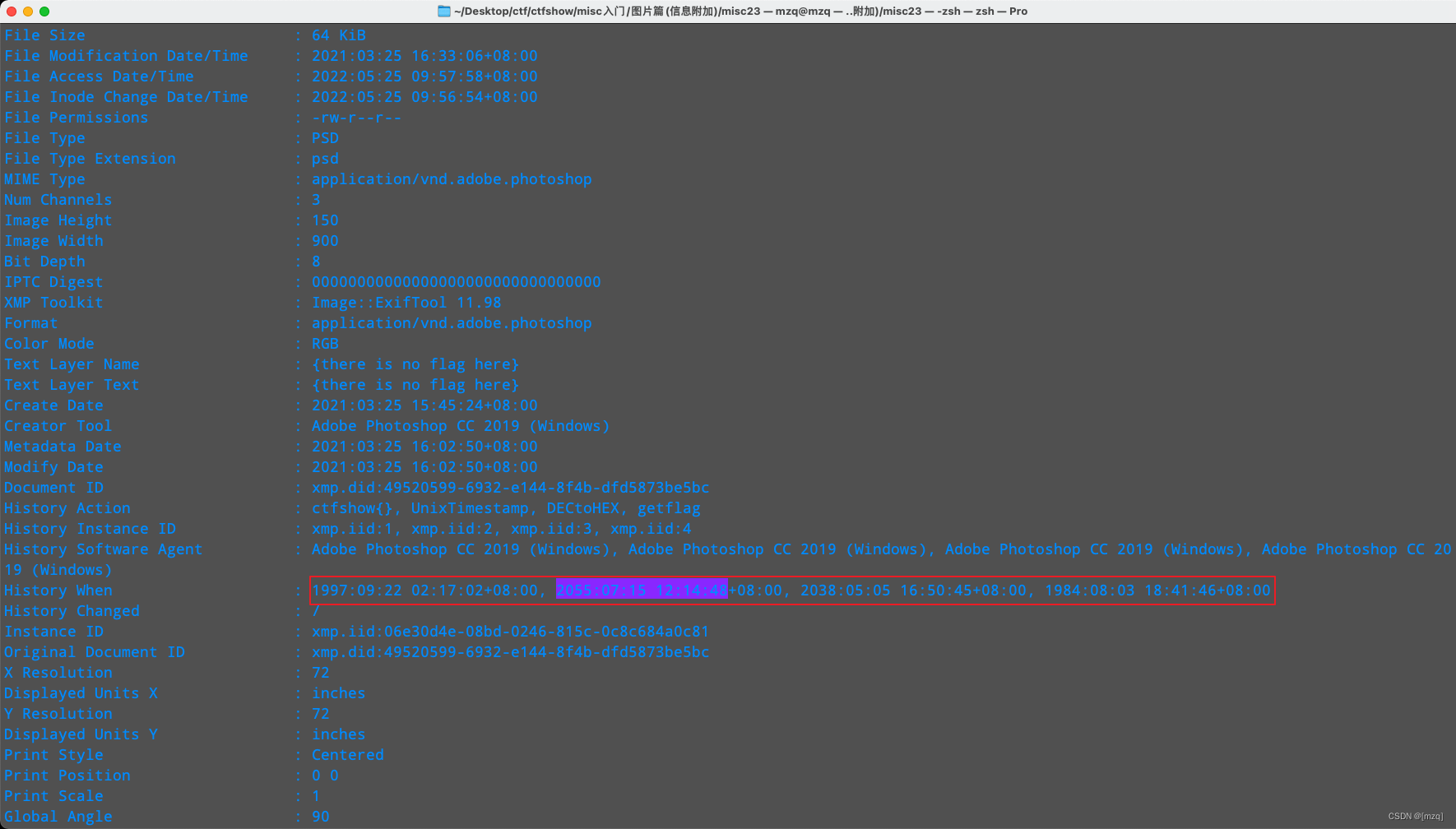Click 'xmp.iid:4' in History Instance ID

(x=651, y=529)
